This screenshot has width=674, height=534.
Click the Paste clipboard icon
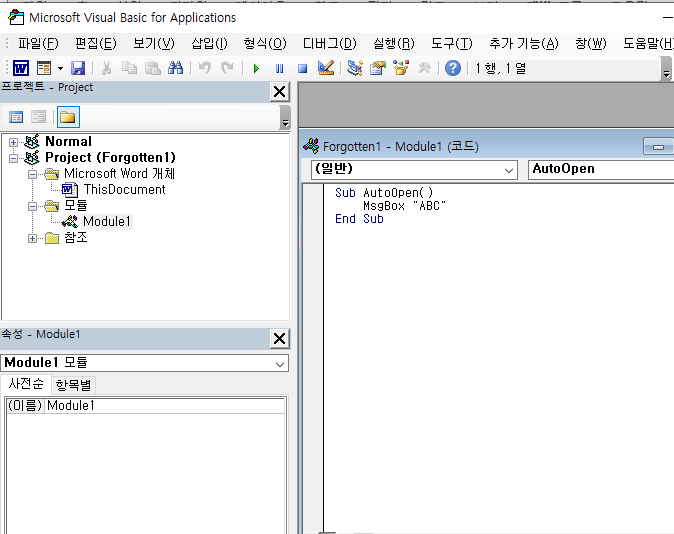(153, 68)
